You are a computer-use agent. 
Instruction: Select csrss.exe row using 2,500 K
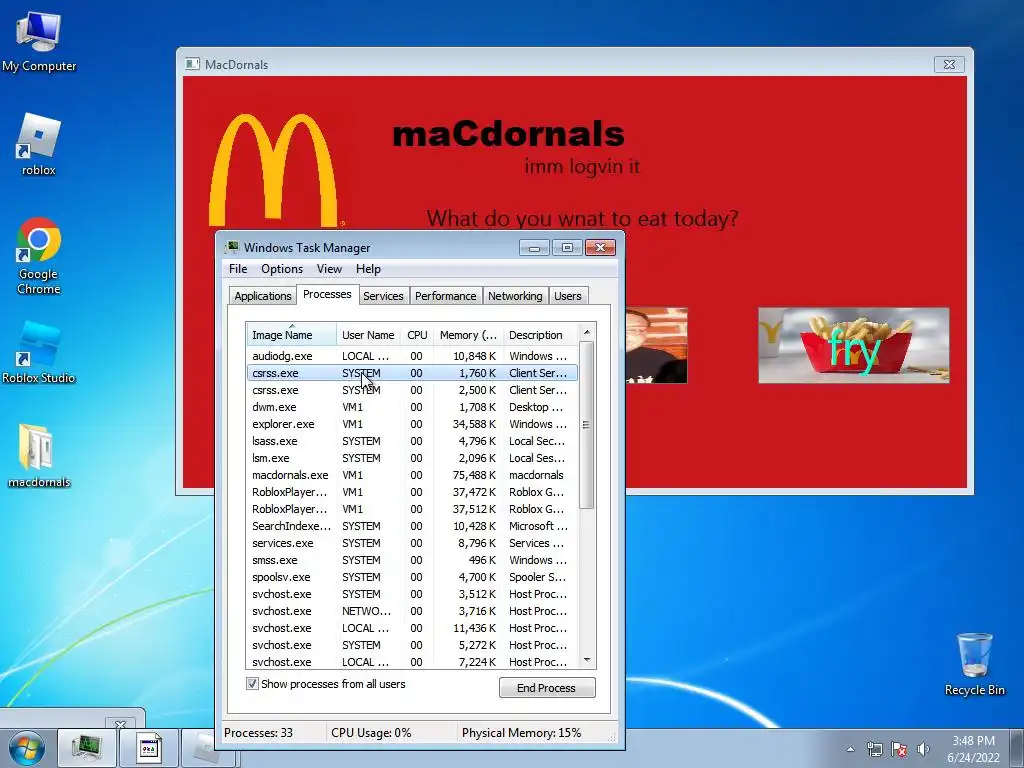coord(411,390)
